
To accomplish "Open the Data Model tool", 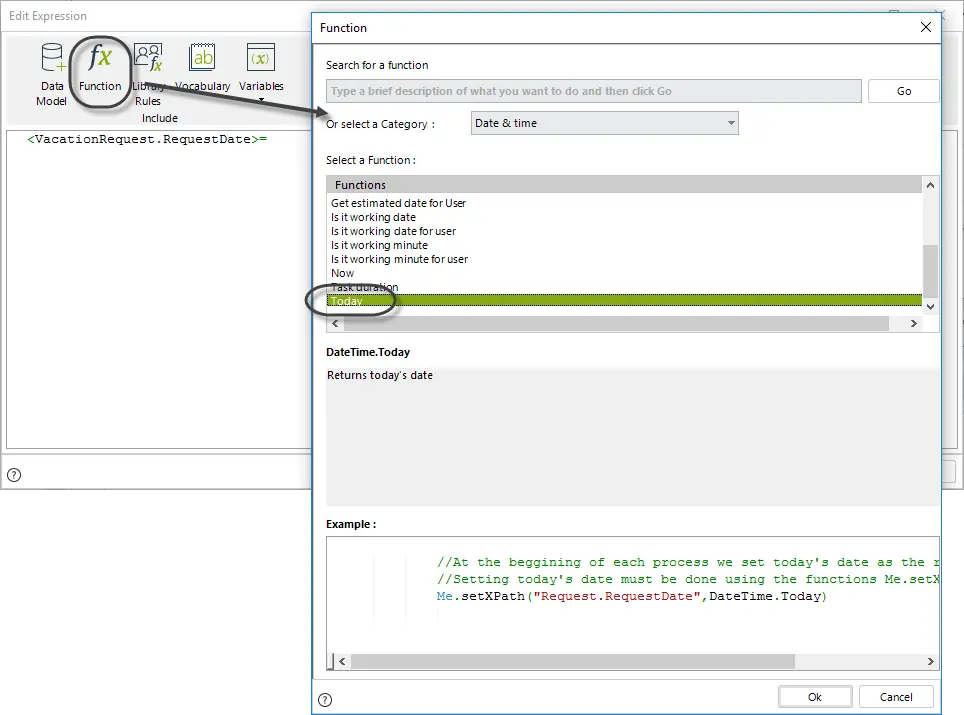I will pos(52,74).
